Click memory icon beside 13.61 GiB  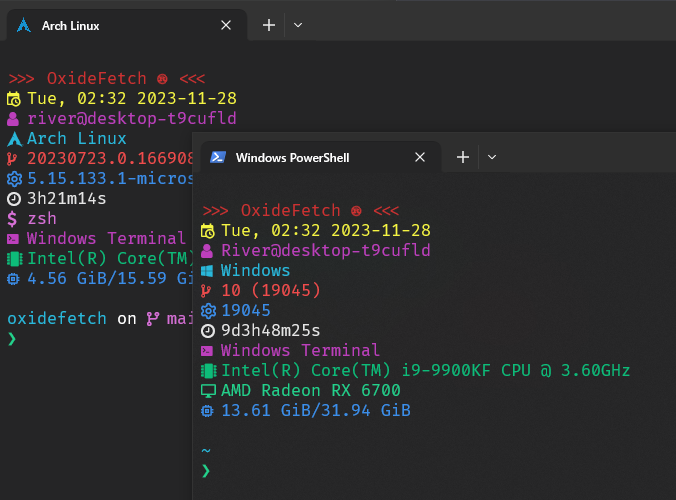pos(207,411)
